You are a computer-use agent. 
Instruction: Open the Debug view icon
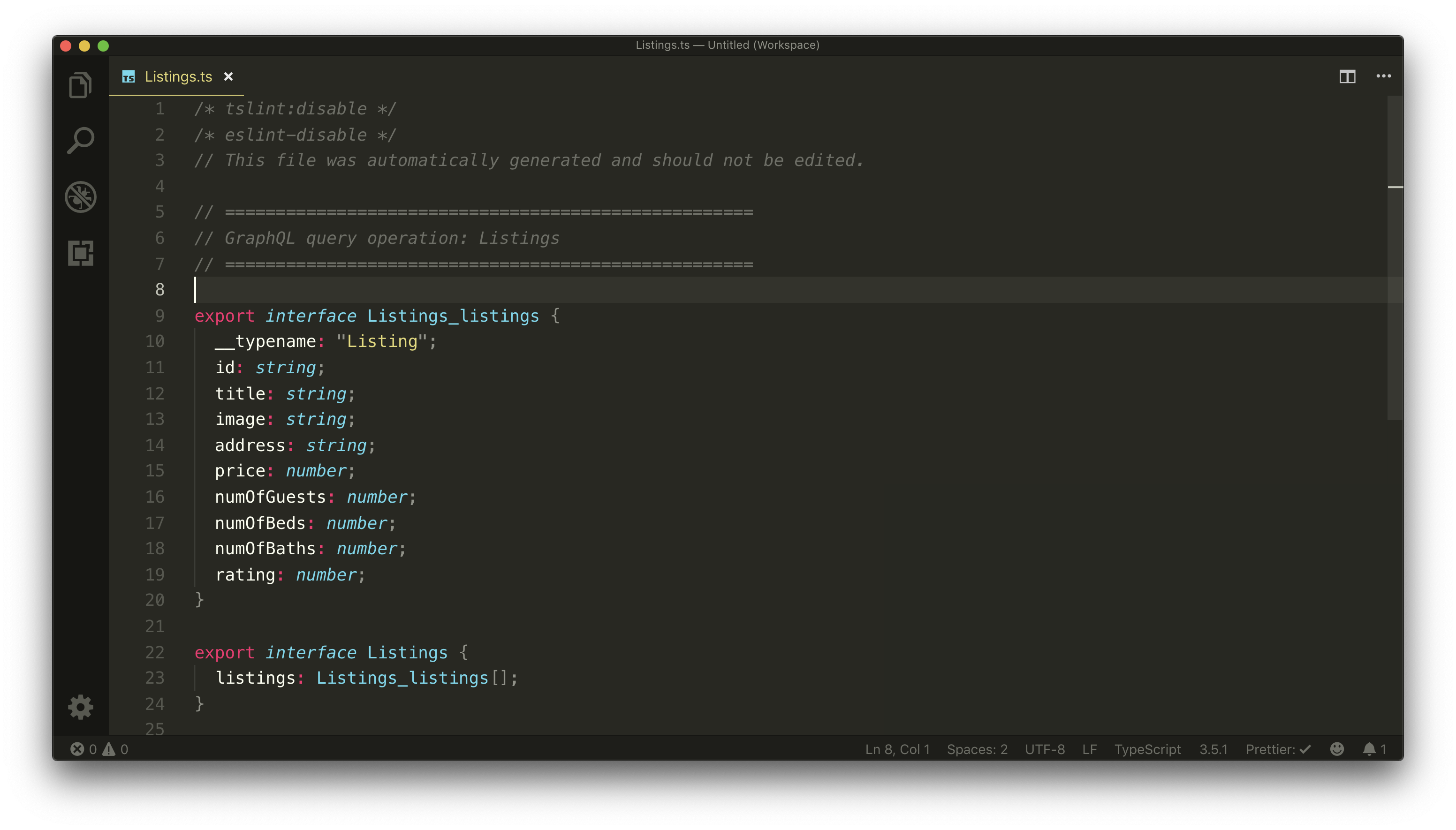[x=80, y=196]
